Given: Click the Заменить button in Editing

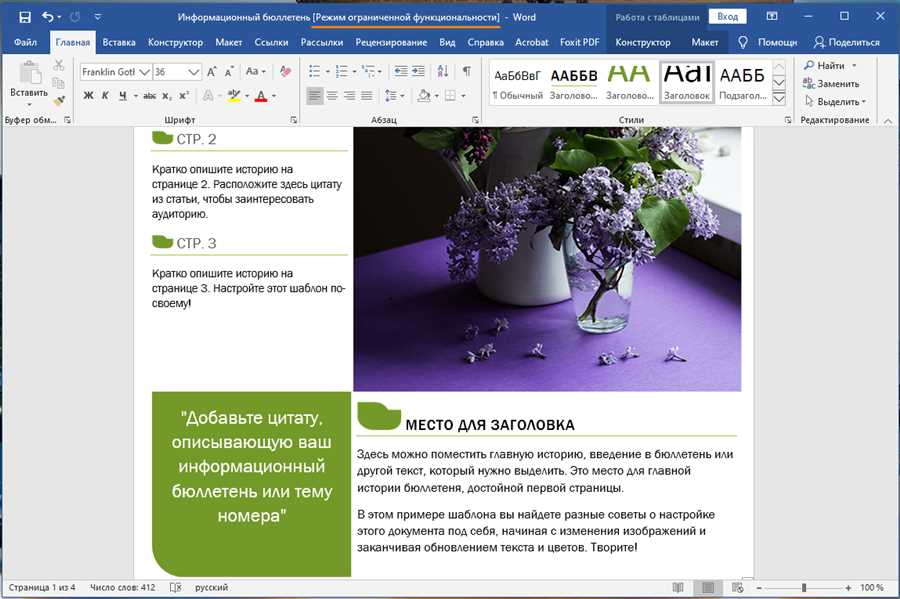Looking at the screenshot, I should pyautogui.click(x=831, y=84).
